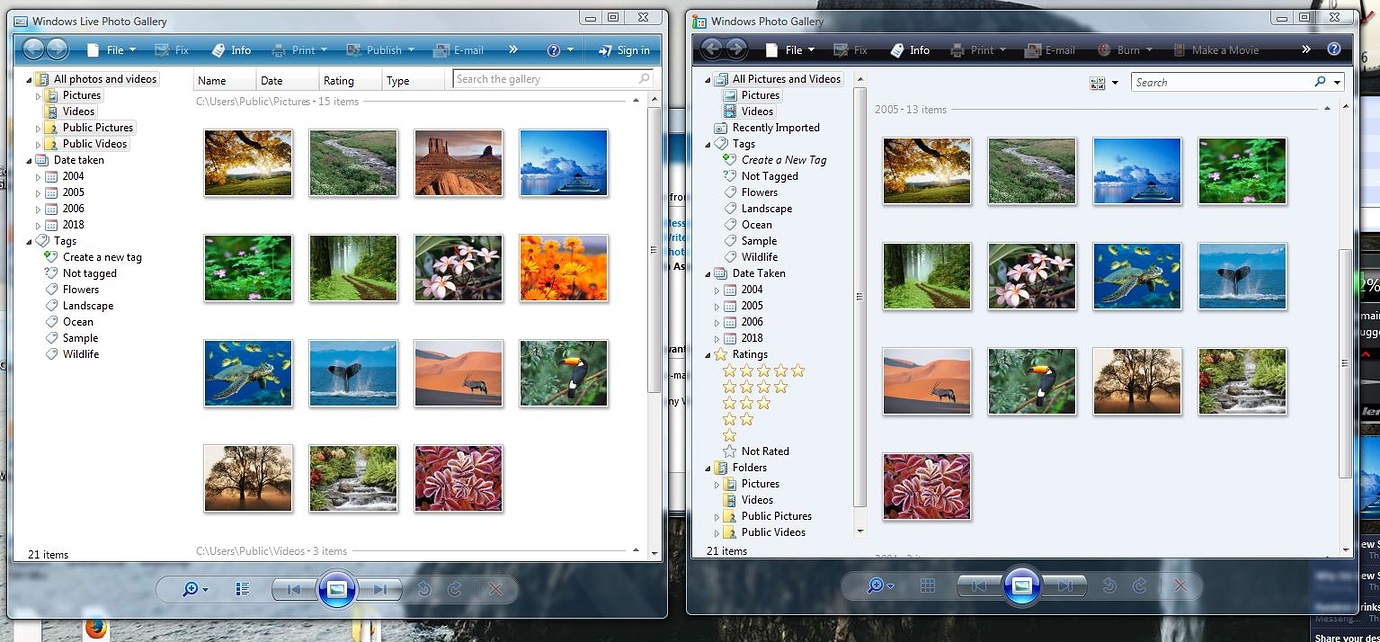Click the Burn icon in Windows Photo Gallery

coord(1117,49)
